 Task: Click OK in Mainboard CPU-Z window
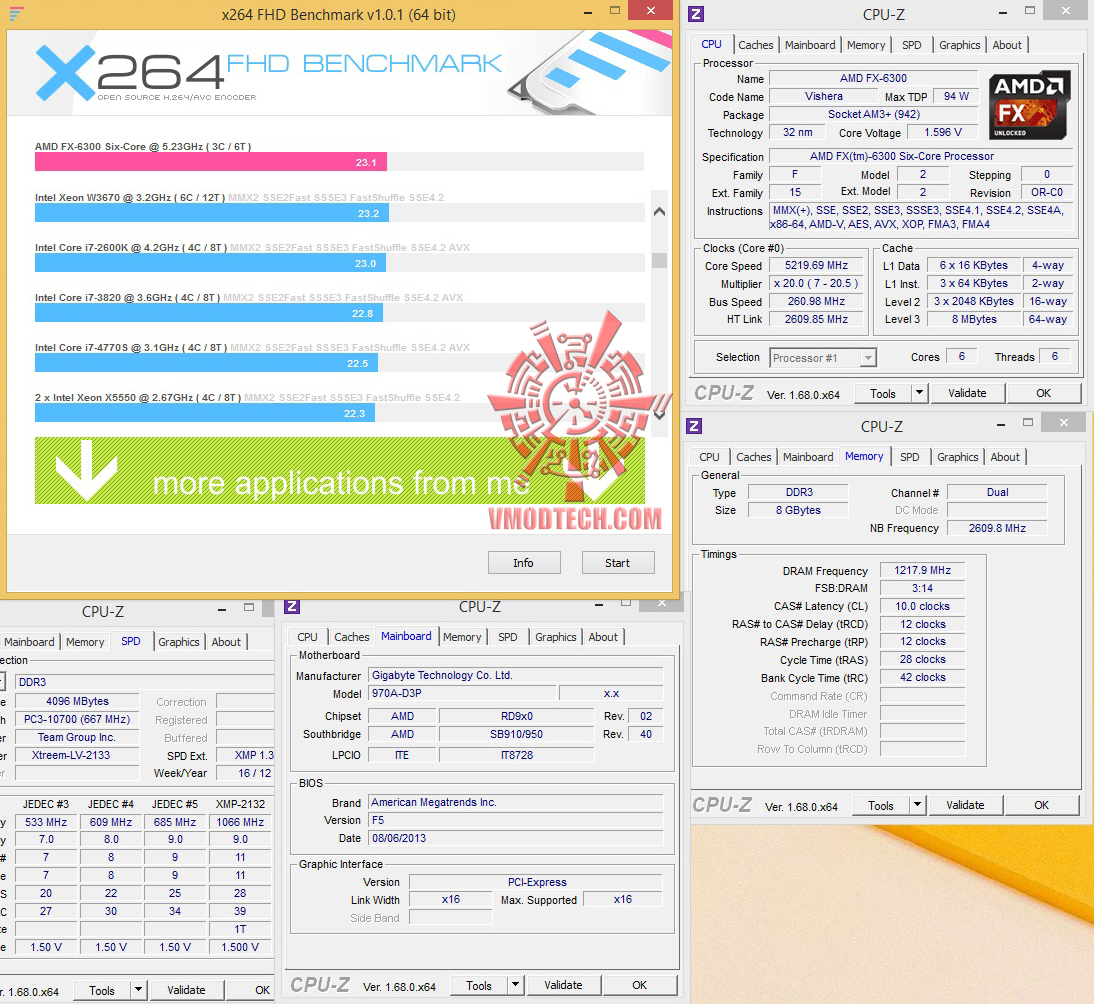pos(639,985)
